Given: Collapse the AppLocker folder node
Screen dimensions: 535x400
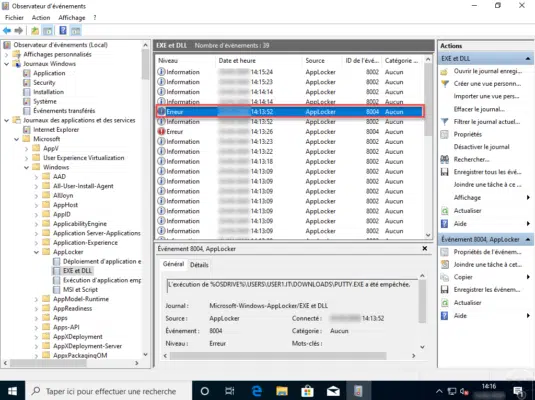Looking at the screenshot, I should (x=36, y=252).
